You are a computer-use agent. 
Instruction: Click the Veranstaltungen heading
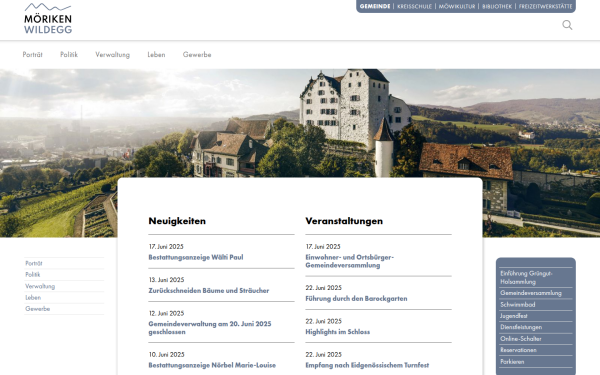[344, 221]
